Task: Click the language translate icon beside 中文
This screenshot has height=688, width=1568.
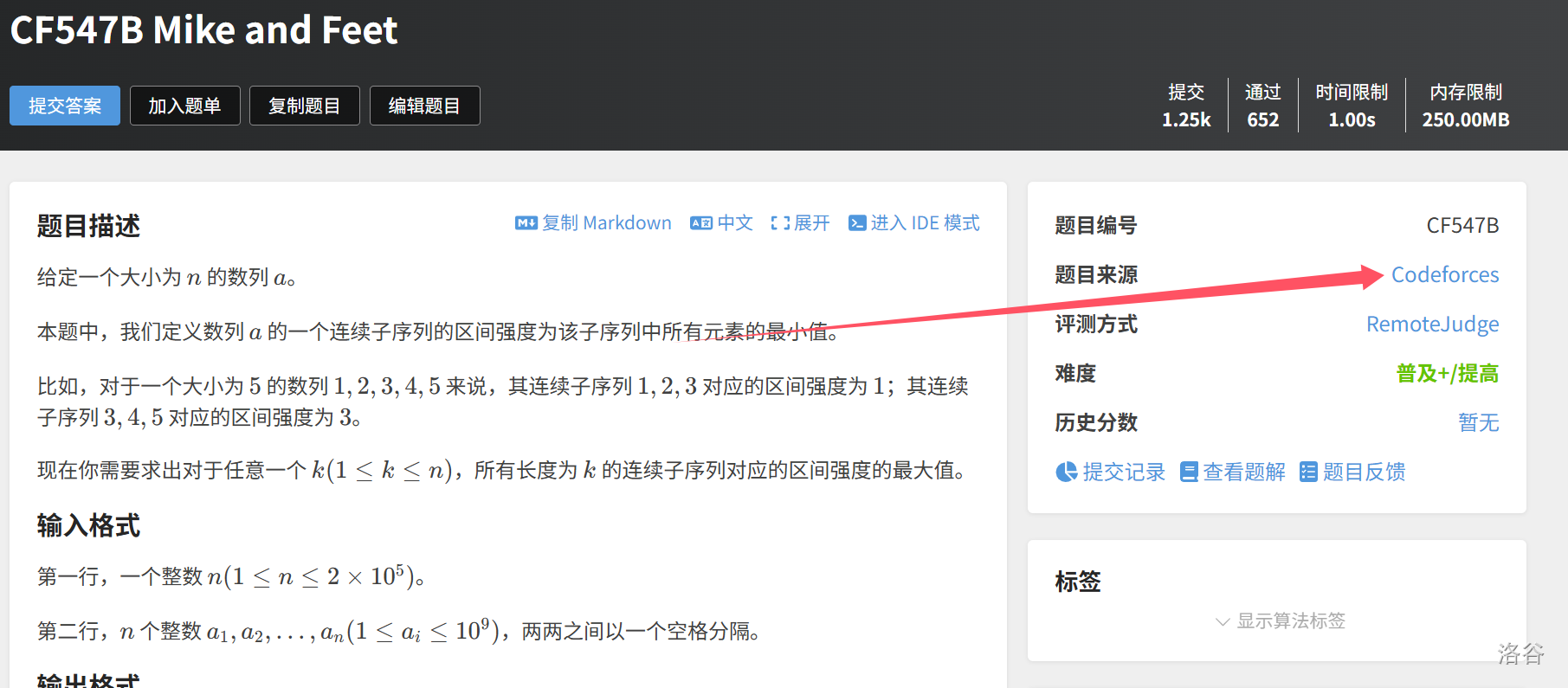Action: [x=700, y=223]
